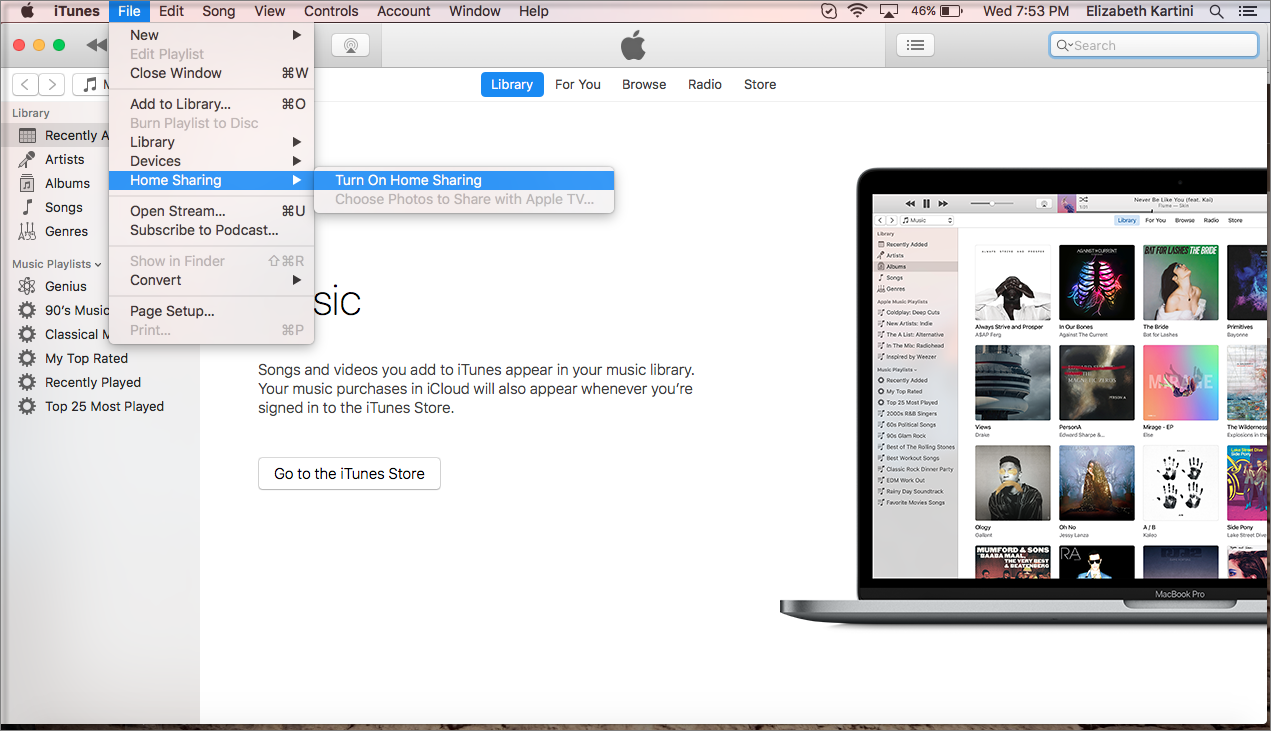Select Subscribe to Podcast menu item
The width and height of the screenshot is (1271, 731).
click(x=212, y=230)
